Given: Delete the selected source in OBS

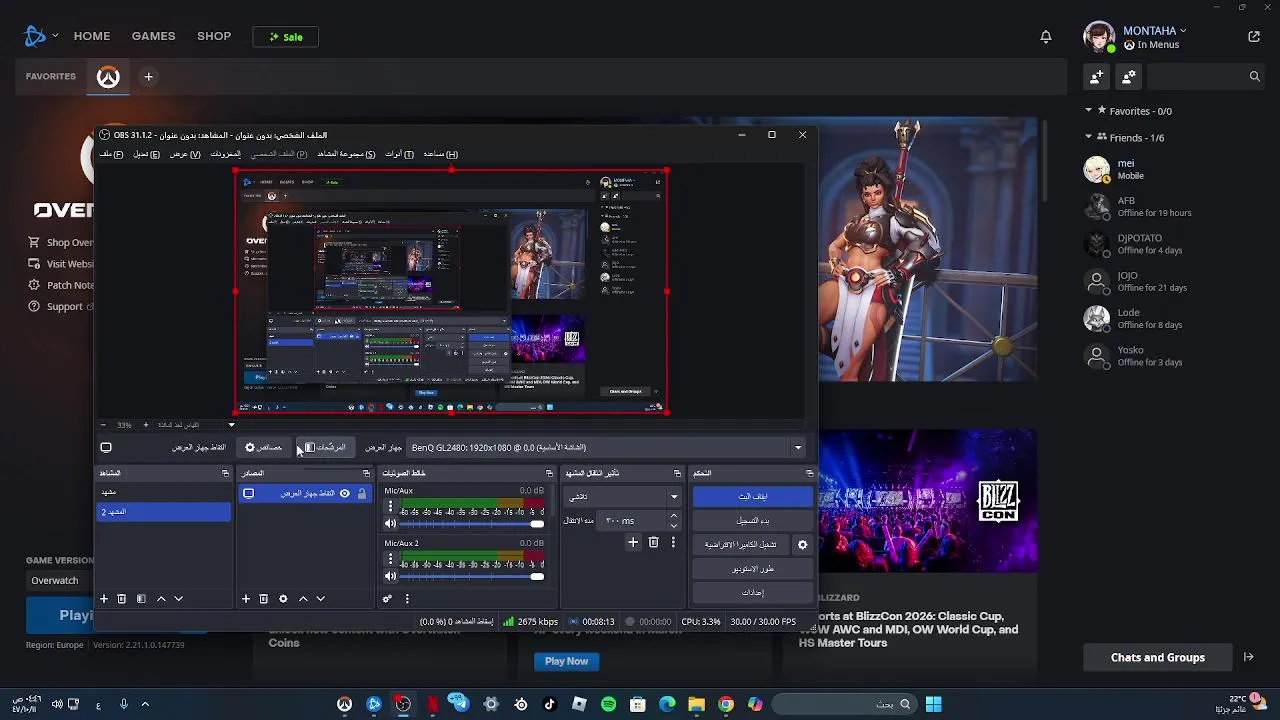Looking at the screenshot, I should click(264, 599).
